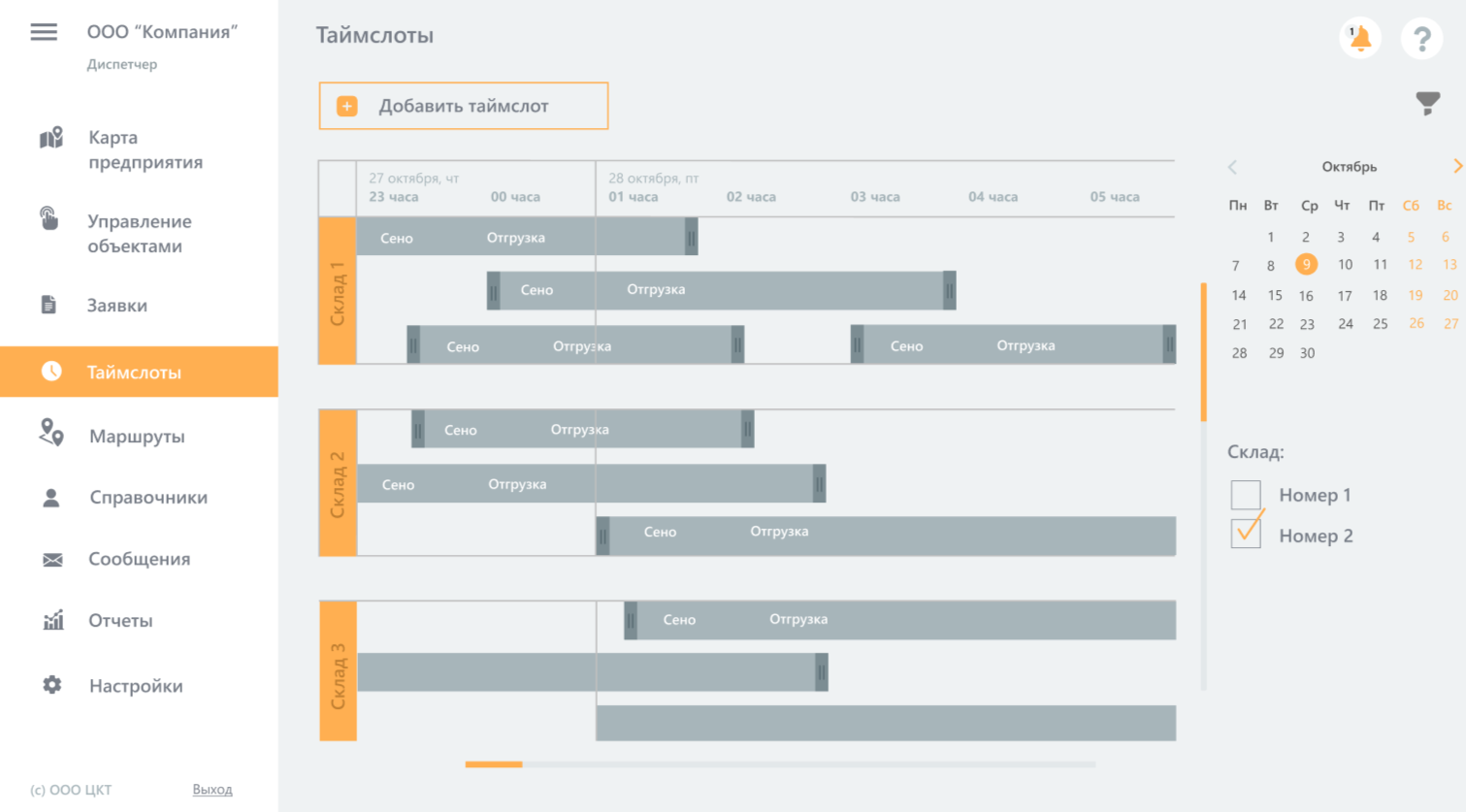Select date 17 in the calendar
This screenshot has height=812, width=1466.
pyautogui.click(x=1345, y=296)
